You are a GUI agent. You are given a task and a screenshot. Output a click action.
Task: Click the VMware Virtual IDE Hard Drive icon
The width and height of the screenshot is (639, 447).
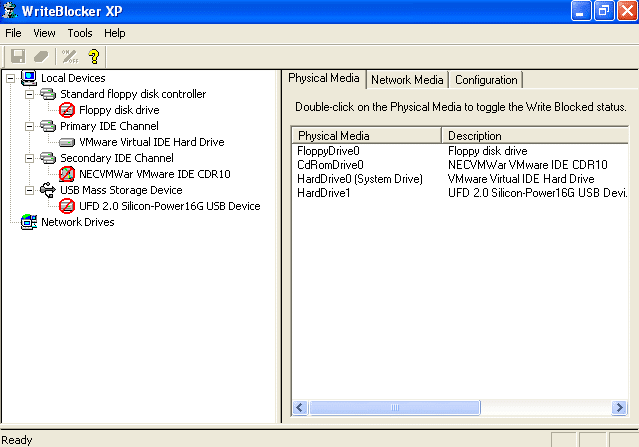click(67, 142)
